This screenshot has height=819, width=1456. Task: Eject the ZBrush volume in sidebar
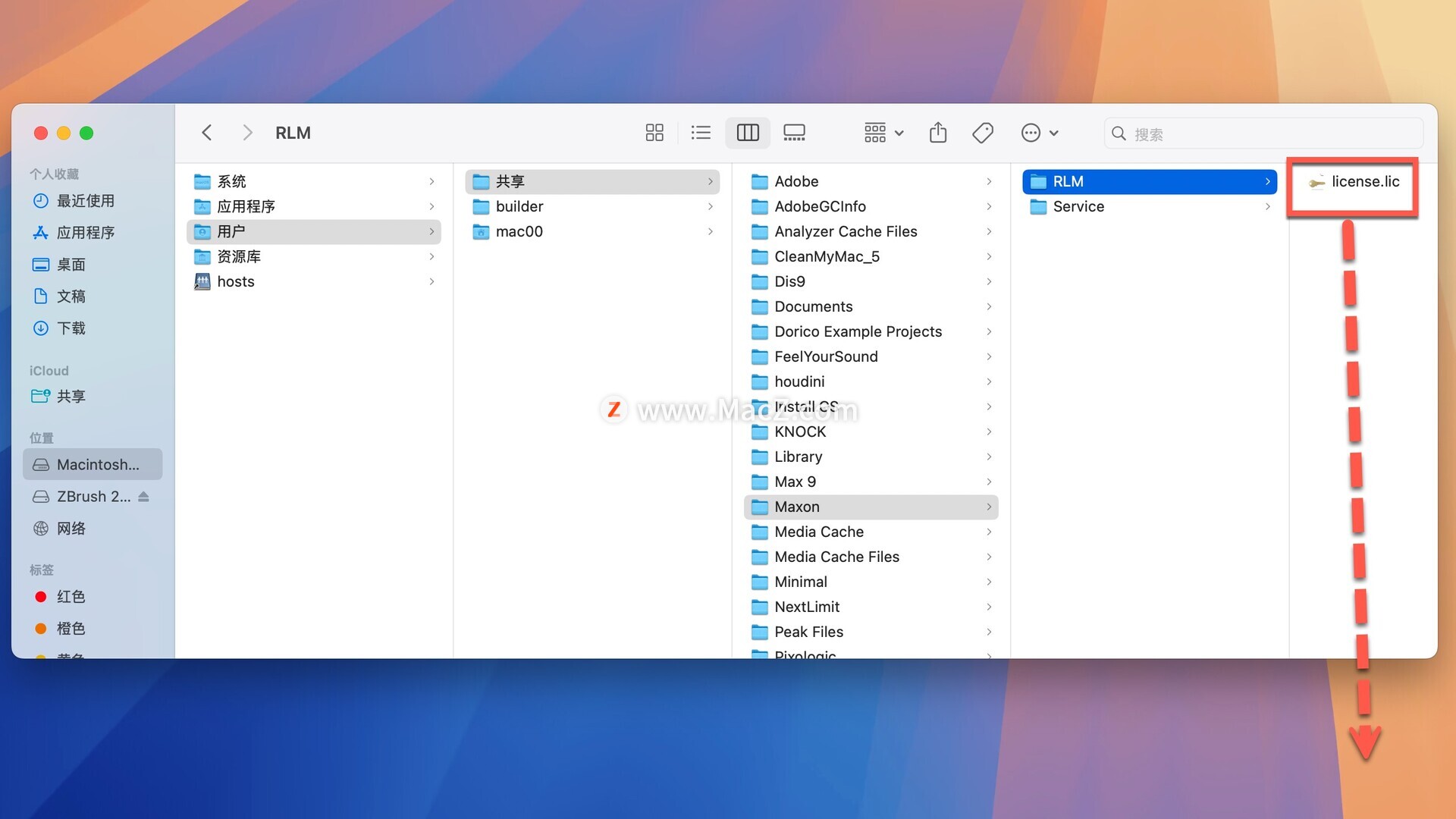pyautogui.click(x=144, y=497)
